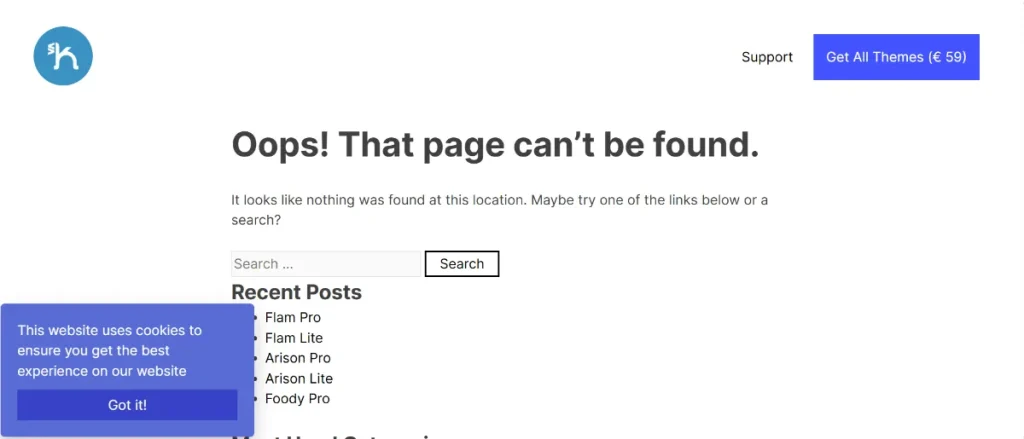Go to the Arison Lite post
This screenshot has height=439, width=1024.
pyautogui.click(x=299, y=378)
